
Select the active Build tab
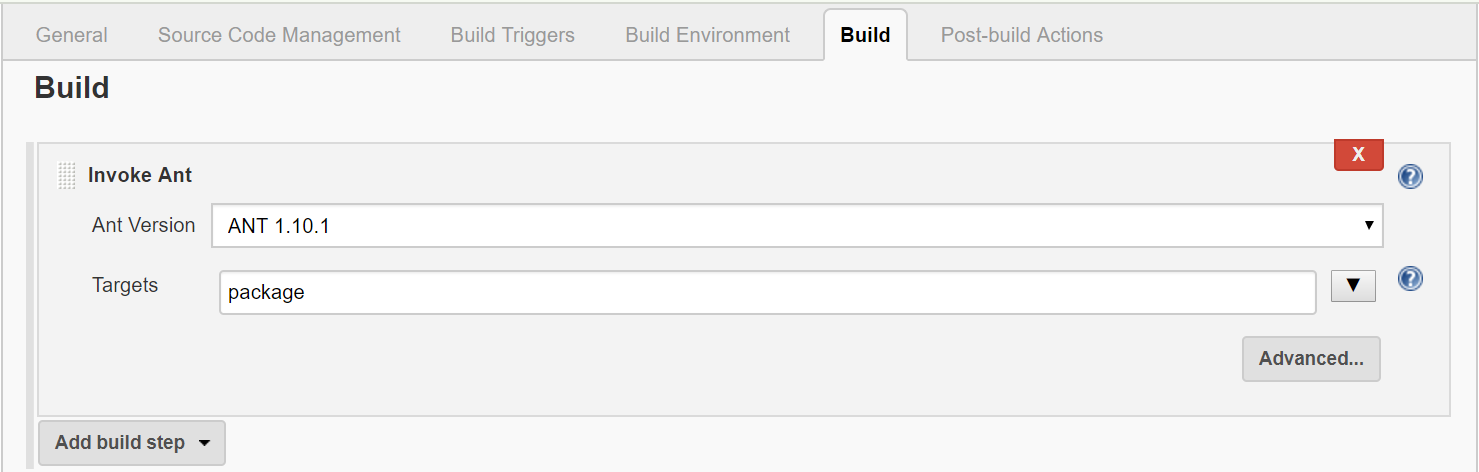[x=865, y=35]
